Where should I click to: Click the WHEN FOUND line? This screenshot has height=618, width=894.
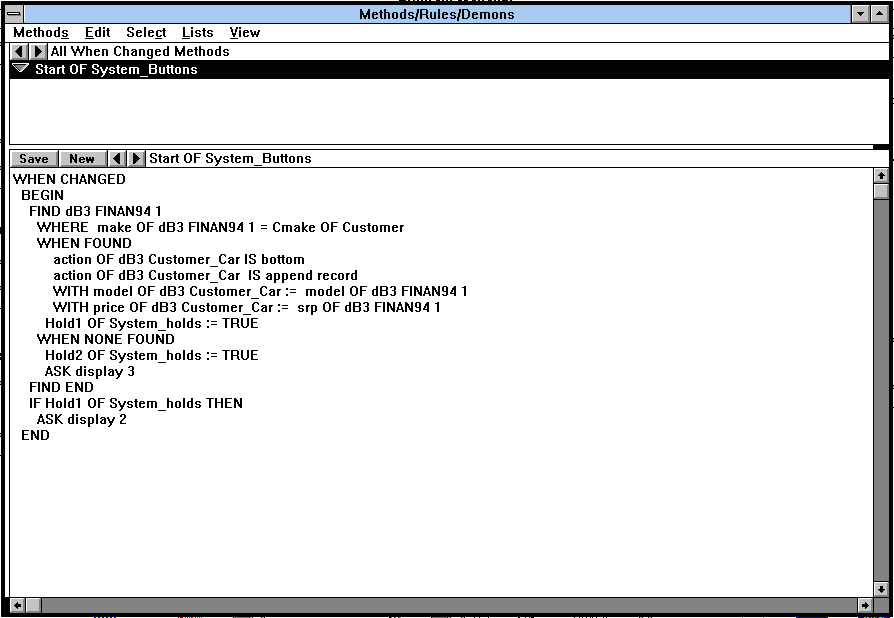tap(84, 243)
